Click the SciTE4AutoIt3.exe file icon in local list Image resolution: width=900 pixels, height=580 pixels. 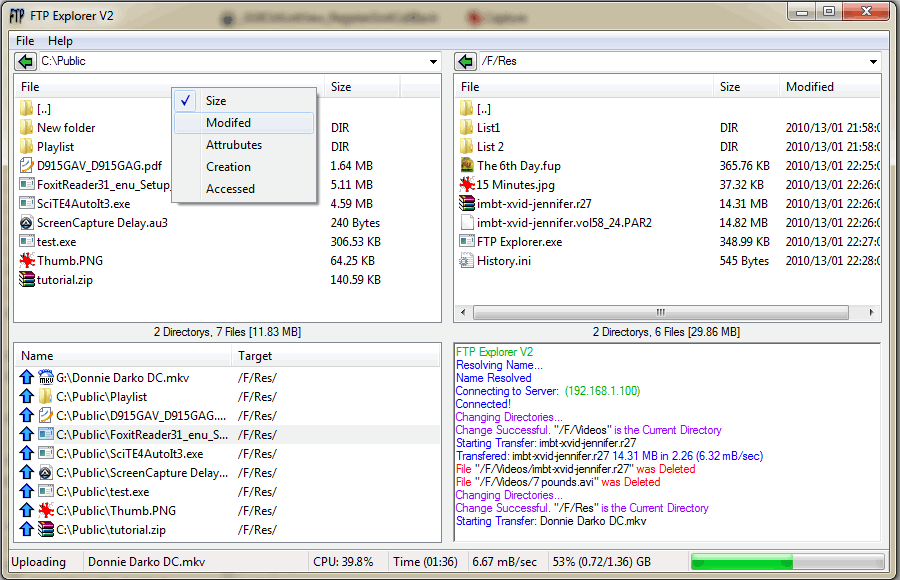pyautogui.click(x=26, y=203)
